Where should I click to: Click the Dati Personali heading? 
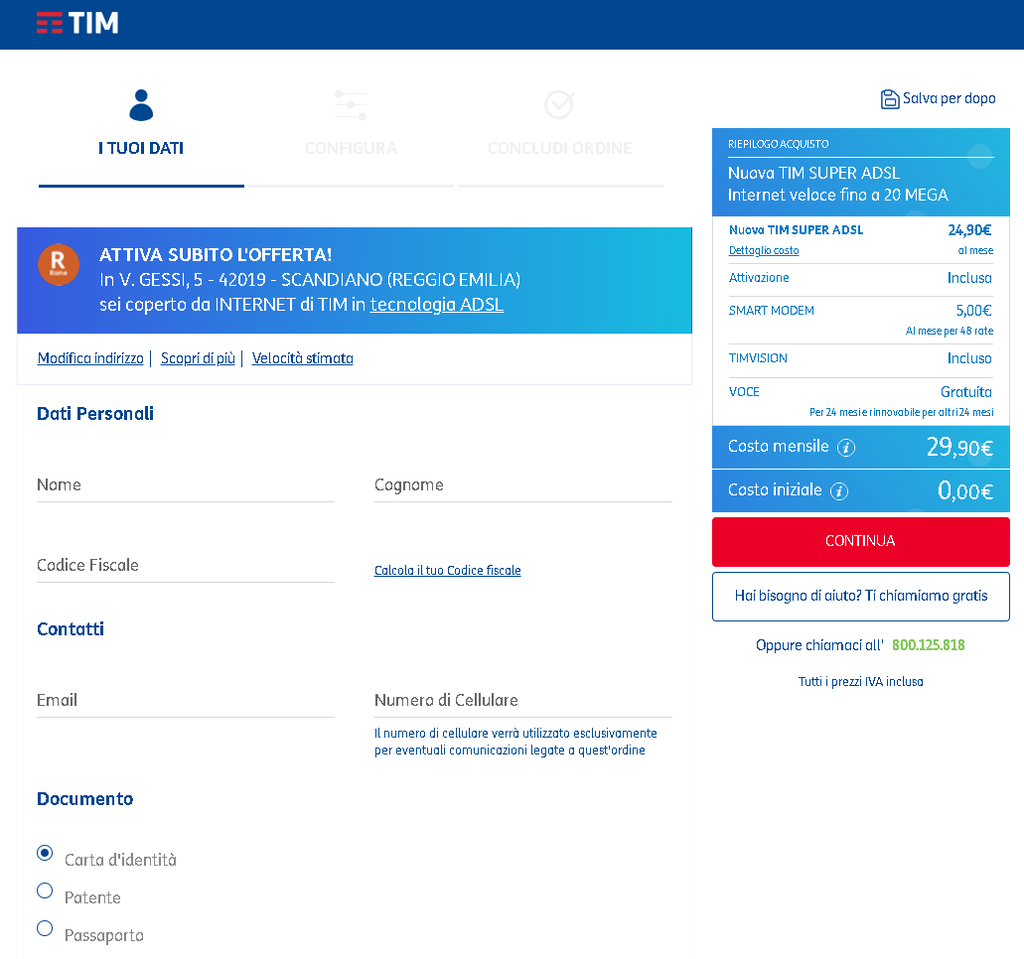click(95, 414)
